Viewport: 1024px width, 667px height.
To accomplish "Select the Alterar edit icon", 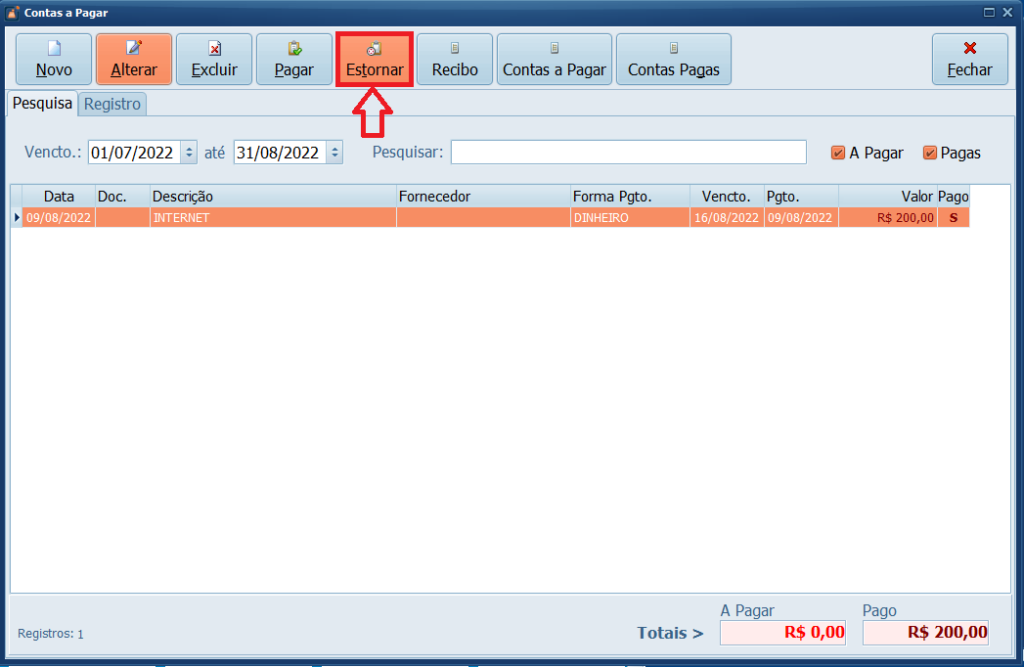I will click(133, 48).
